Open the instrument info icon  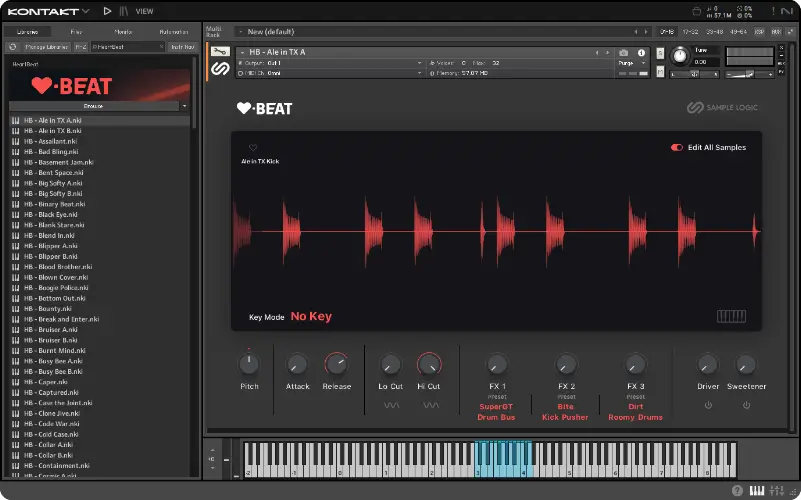[641, 52]
